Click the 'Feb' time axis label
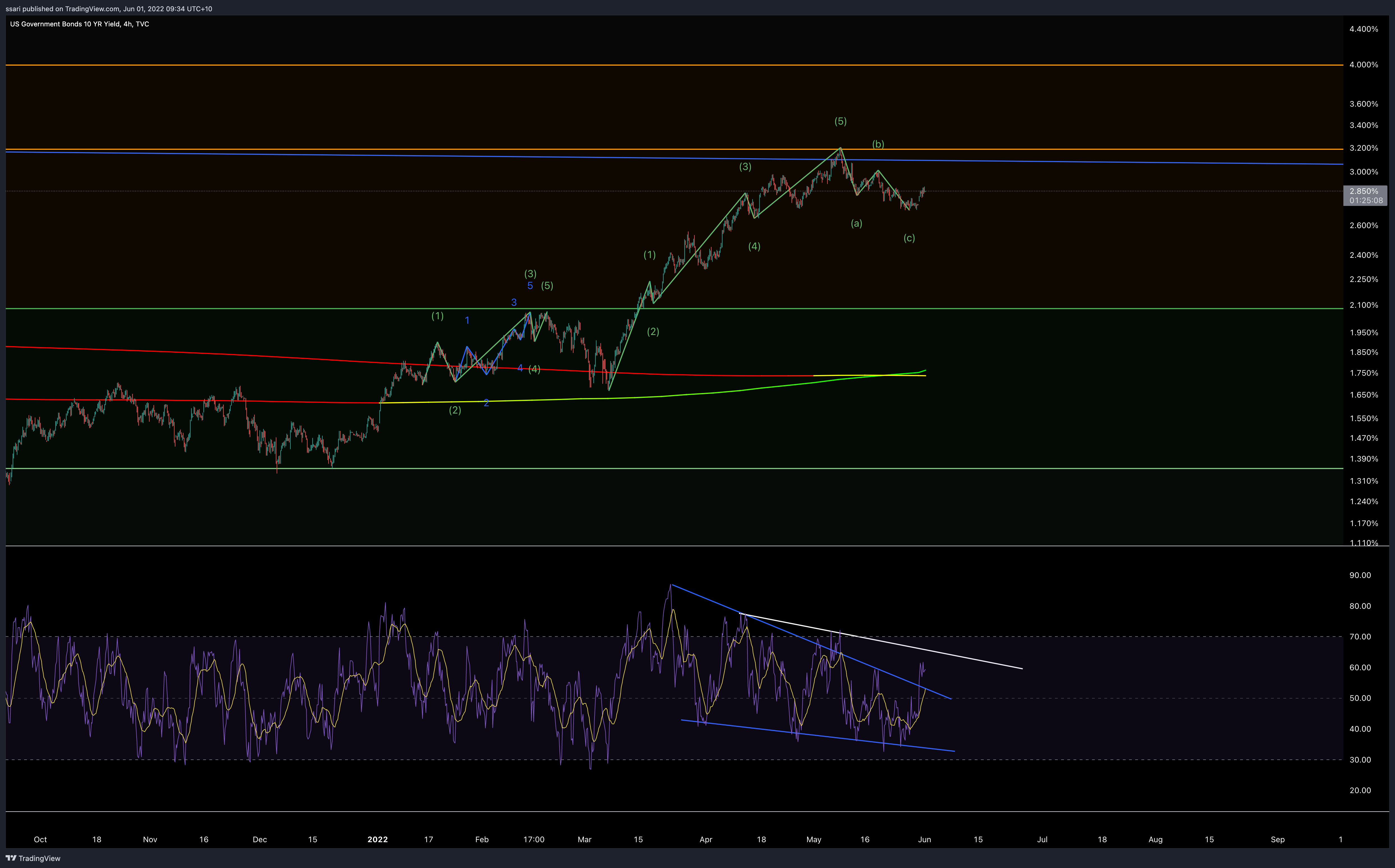 (x=482, y=839)
